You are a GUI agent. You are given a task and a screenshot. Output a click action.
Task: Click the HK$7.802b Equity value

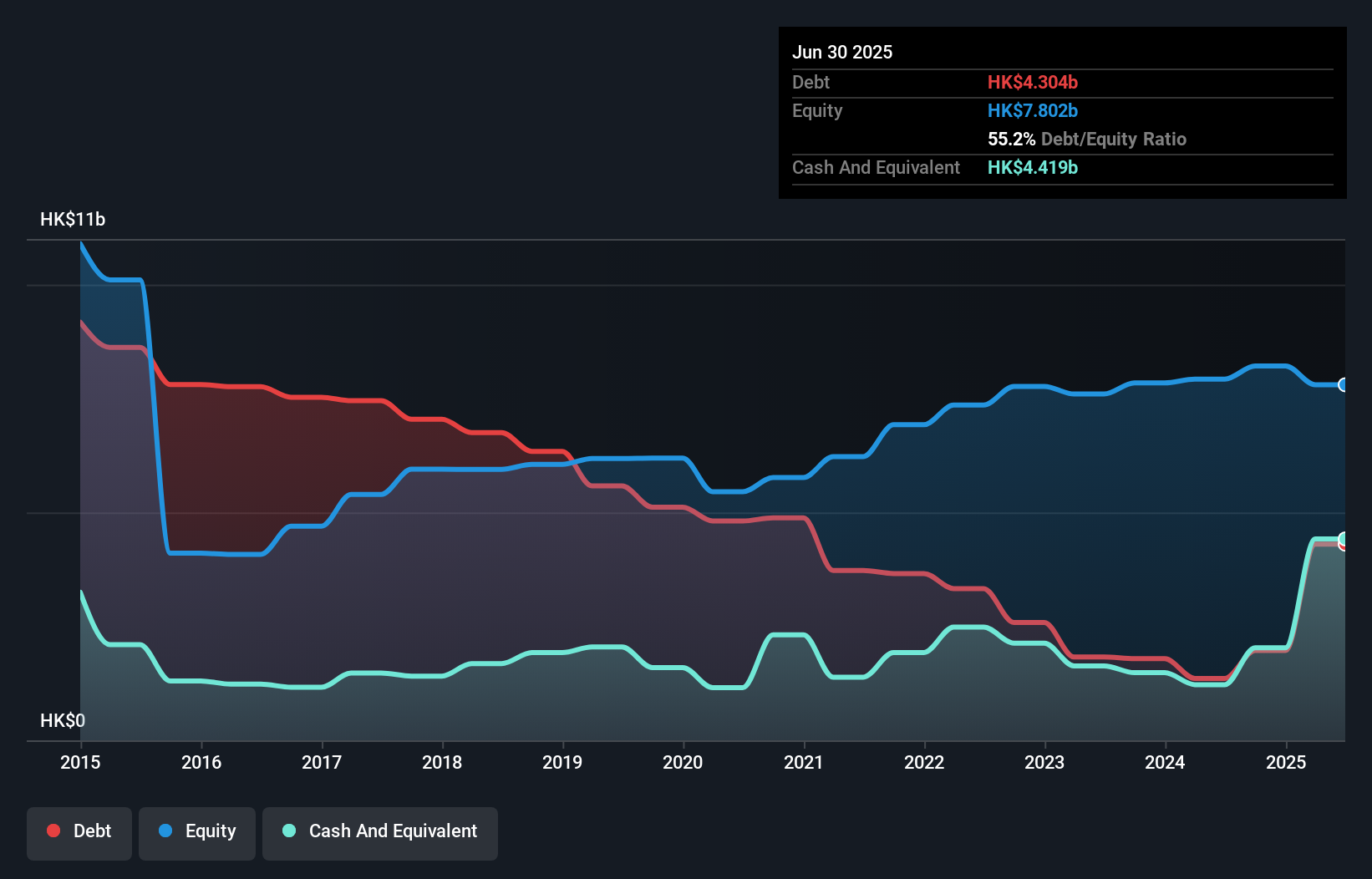click(1033, 110)
